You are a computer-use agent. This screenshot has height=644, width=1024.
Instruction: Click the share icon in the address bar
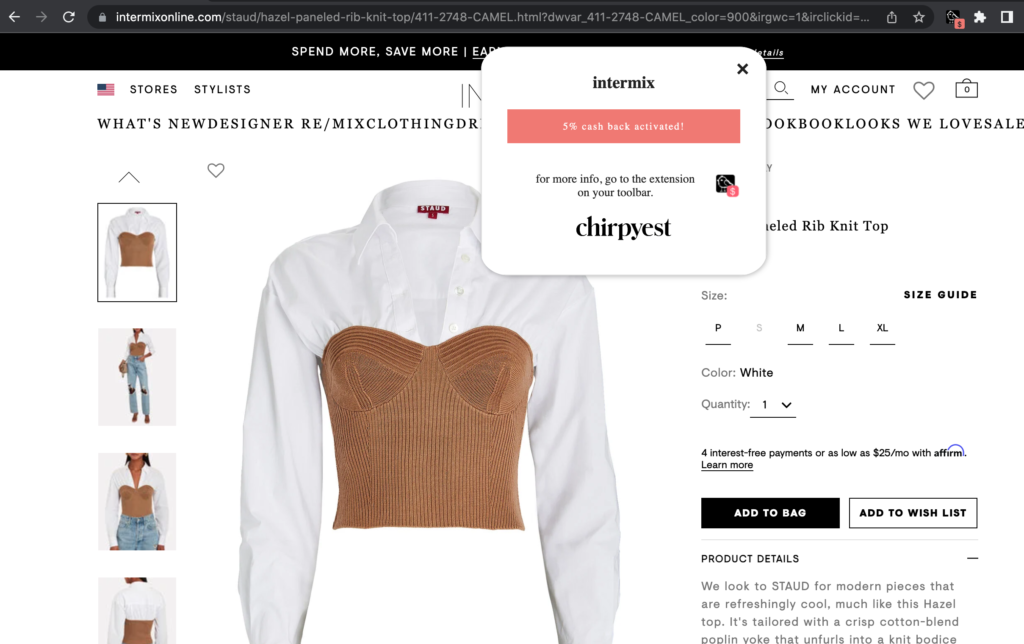[891, 18]
